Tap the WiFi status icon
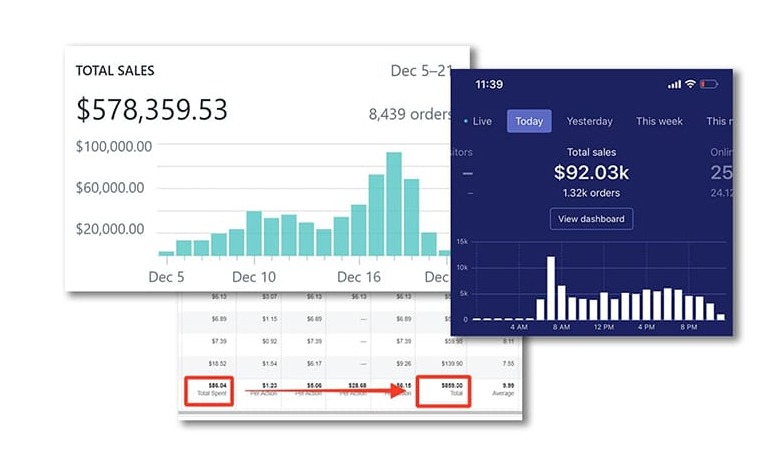The height and width of the screenshot is (449, 775). 690,84
